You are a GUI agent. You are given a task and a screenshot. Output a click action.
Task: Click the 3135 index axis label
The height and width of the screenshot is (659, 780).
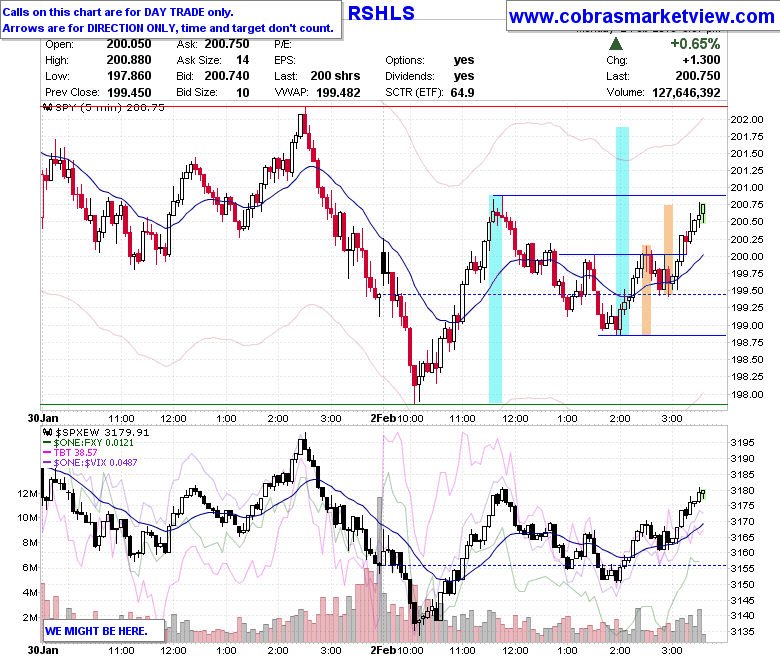[x=742, y=632]
